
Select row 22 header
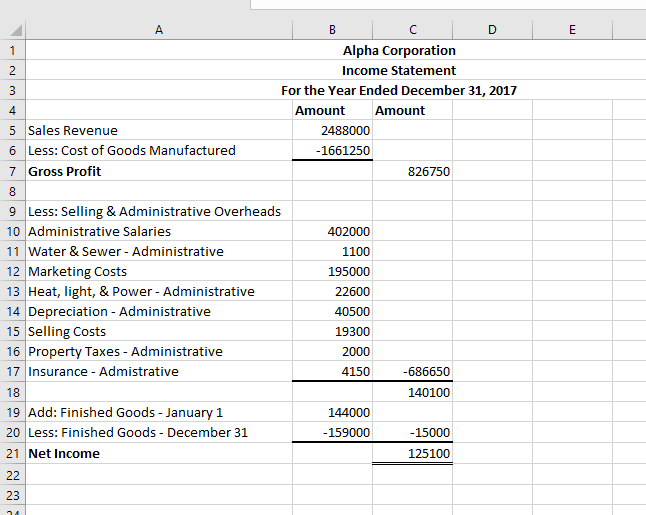tap(12, 475)
